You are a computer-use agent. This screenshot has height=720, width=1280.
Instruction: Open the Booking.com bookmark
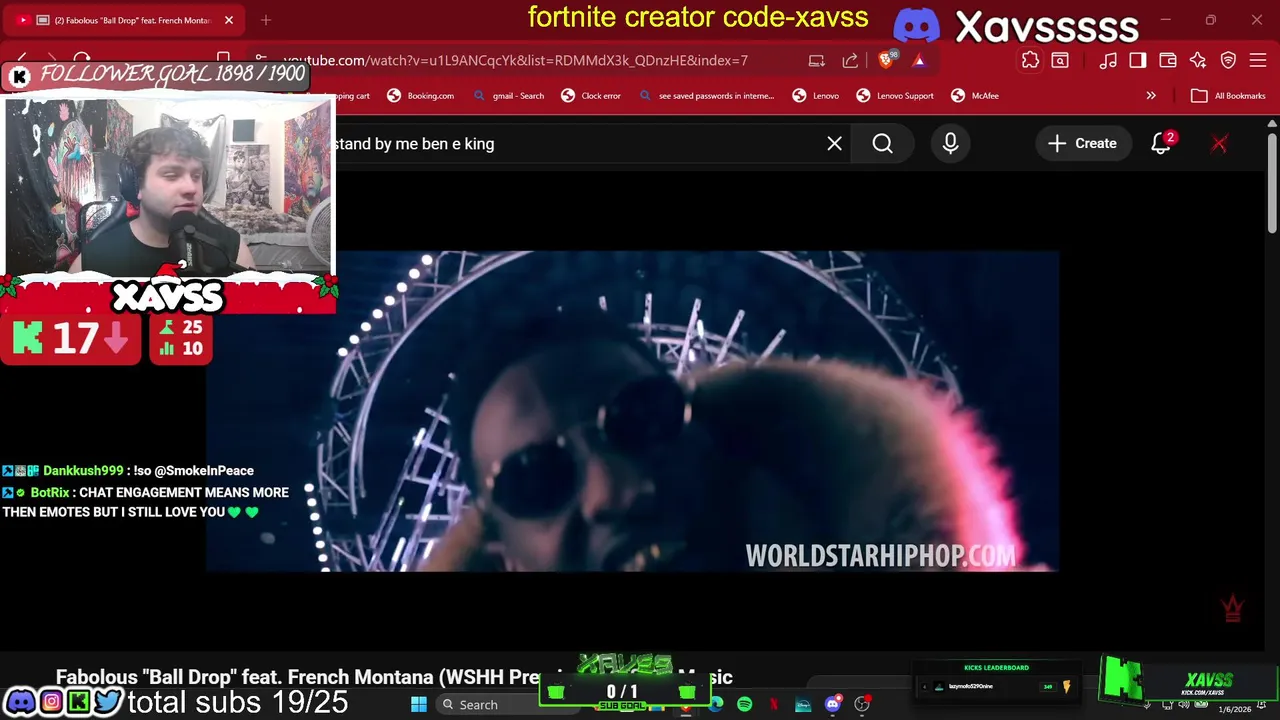[420, 96]
